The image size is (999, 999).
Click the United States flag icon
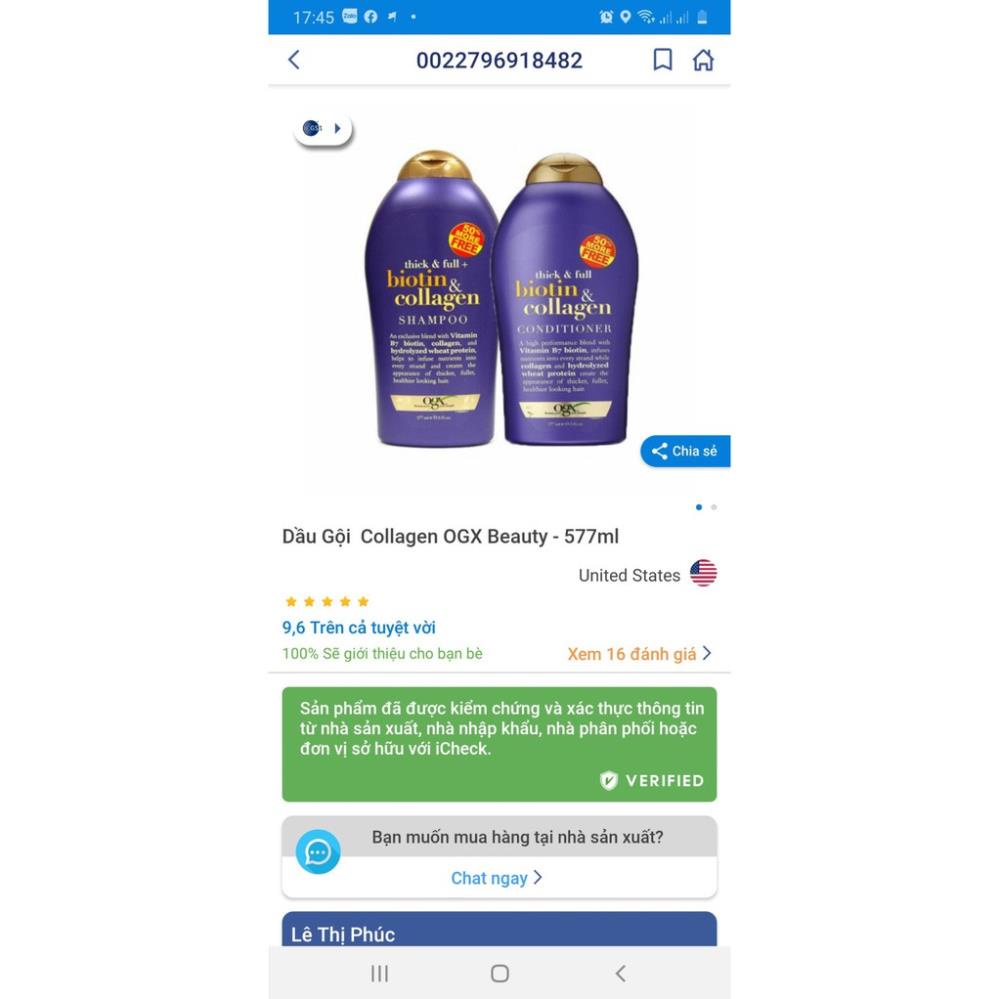coord(703,573)
